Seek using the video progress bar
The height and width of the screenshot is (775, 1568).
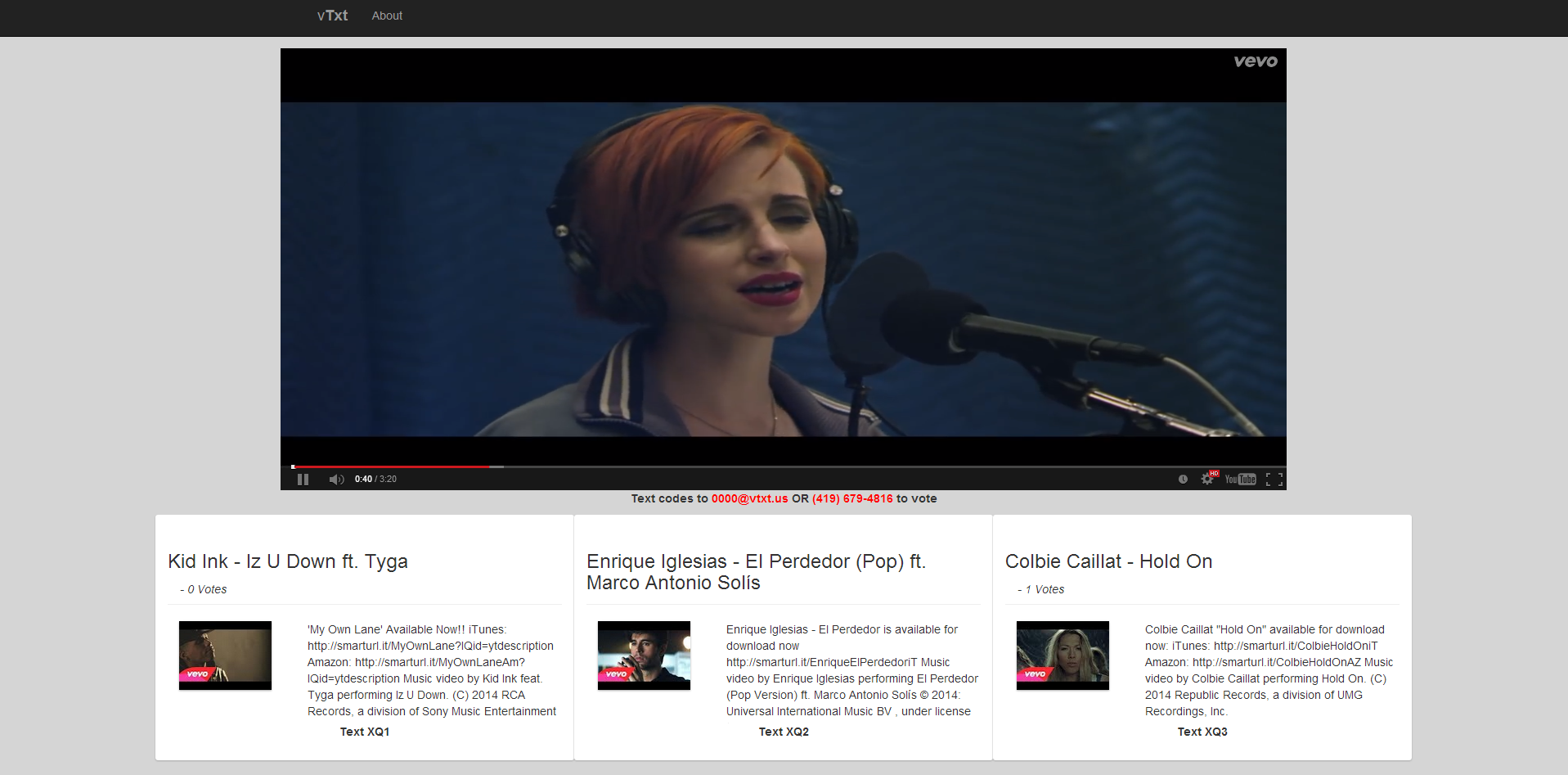[784, 466]
